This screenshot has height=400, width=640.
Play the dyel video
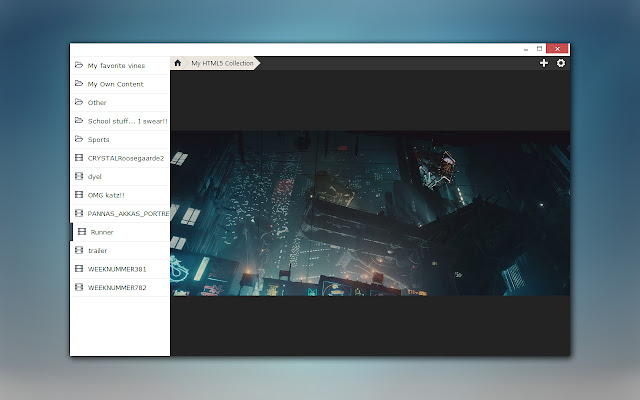tap(120, 176)
